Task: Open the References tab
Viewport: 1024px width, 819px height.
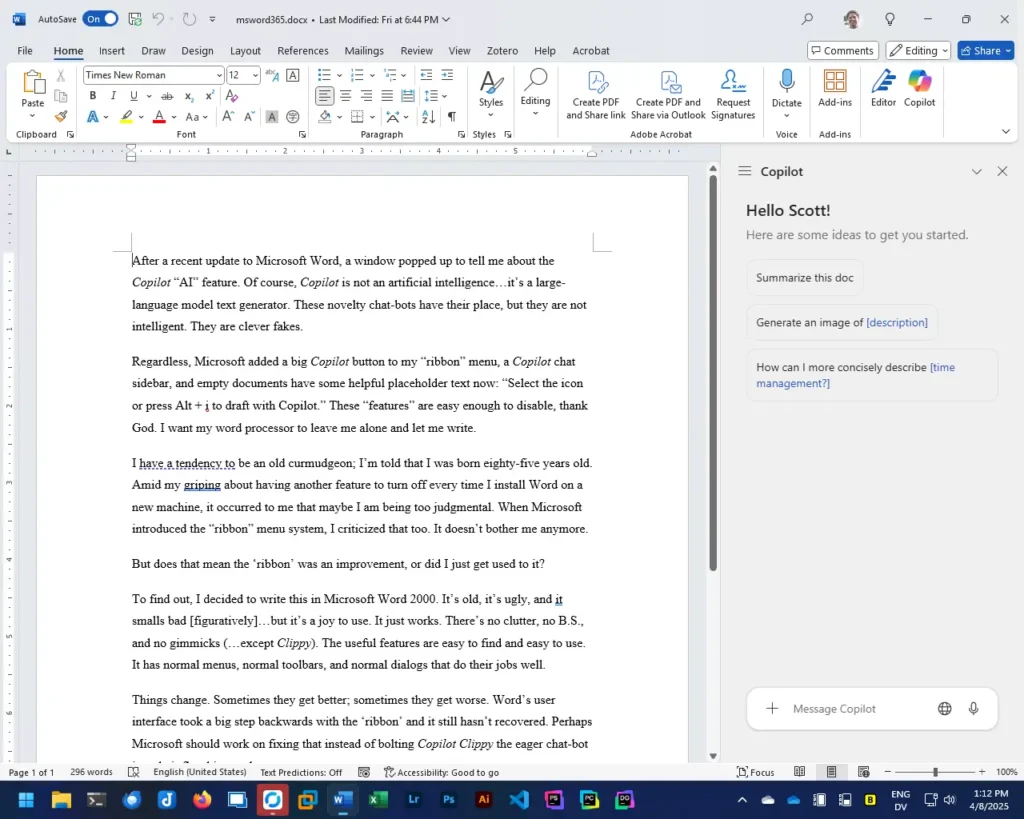Action: (x=302, y=51)
